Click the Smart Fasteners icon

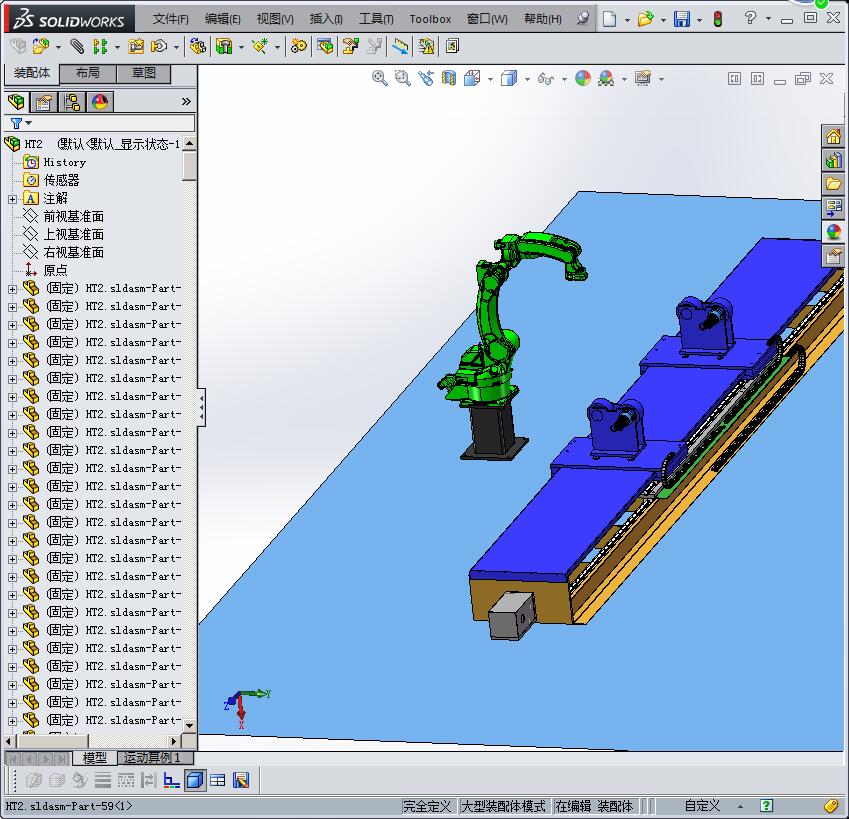point(135,47)
